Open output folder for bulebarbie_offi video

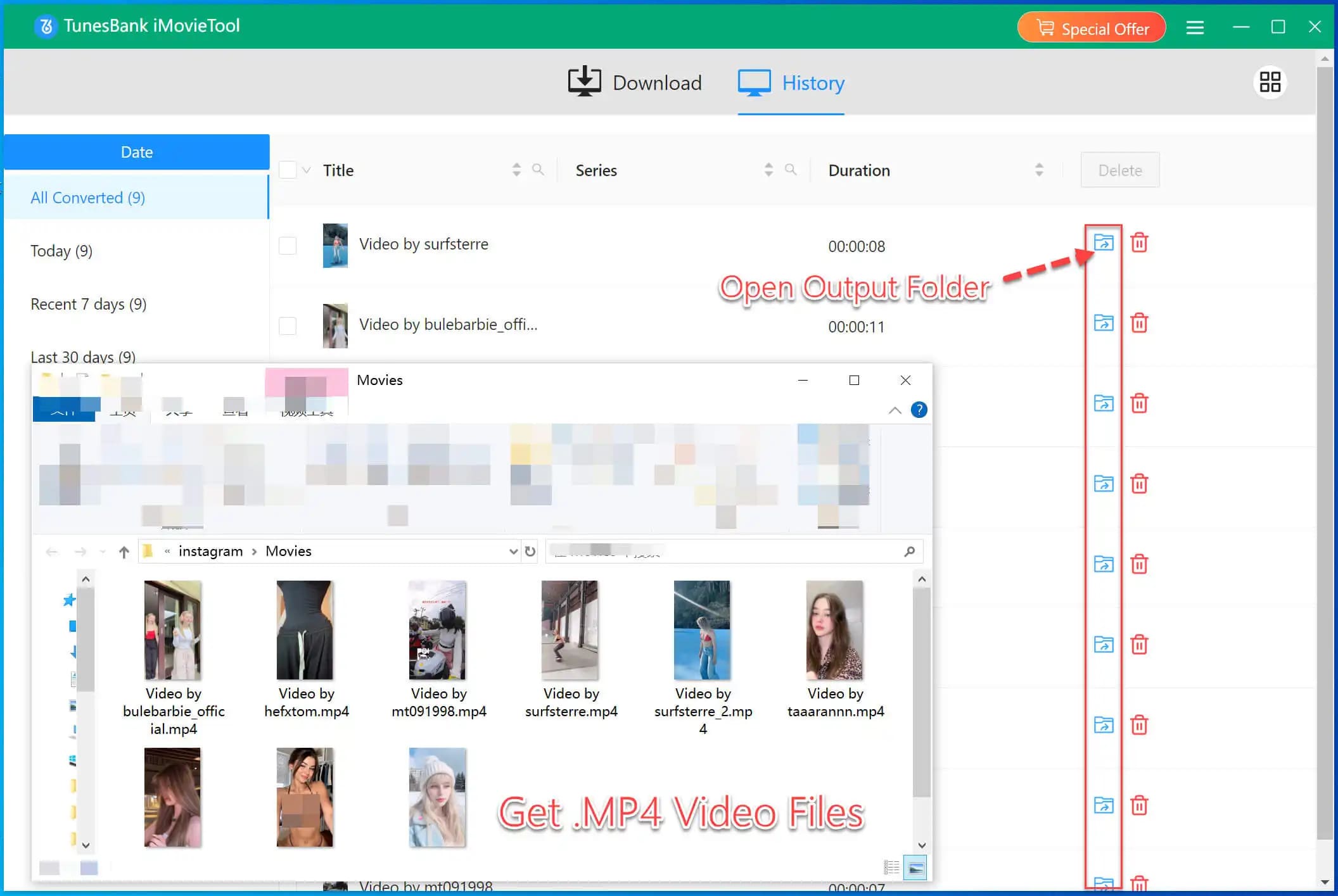[x=1103, y=323]
